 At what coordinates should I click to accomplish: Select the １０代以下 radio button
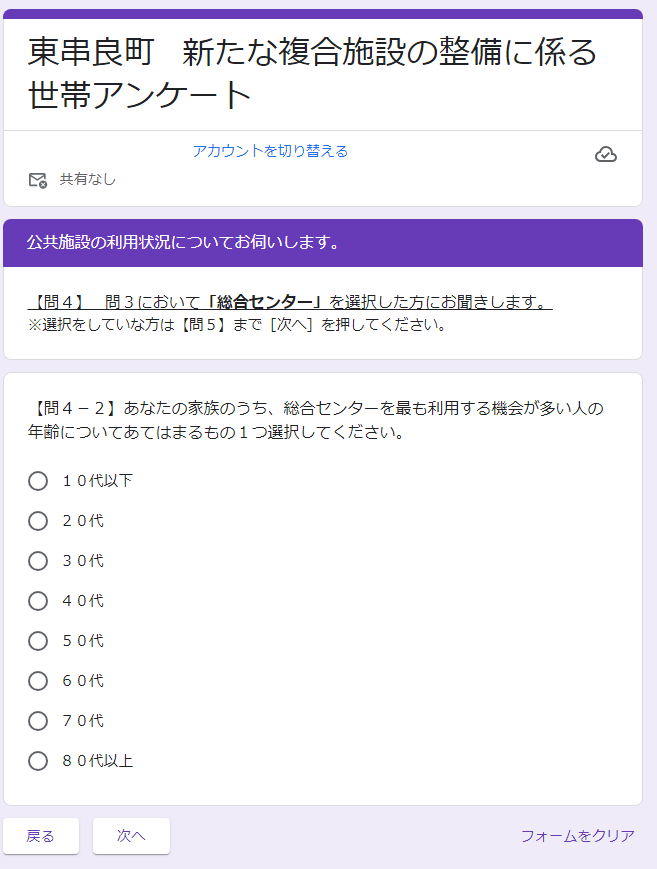(38, 481)
